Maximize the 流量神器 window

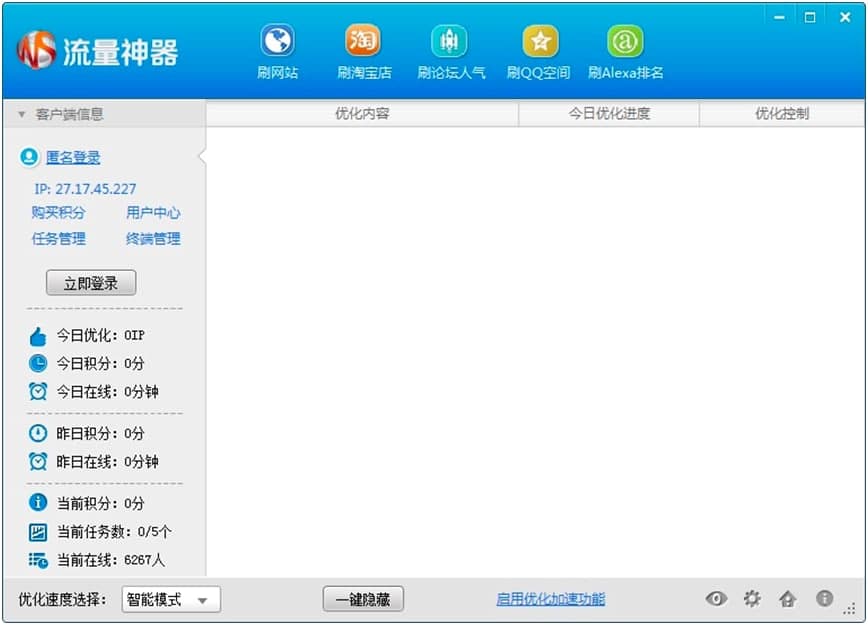[810, 18]
